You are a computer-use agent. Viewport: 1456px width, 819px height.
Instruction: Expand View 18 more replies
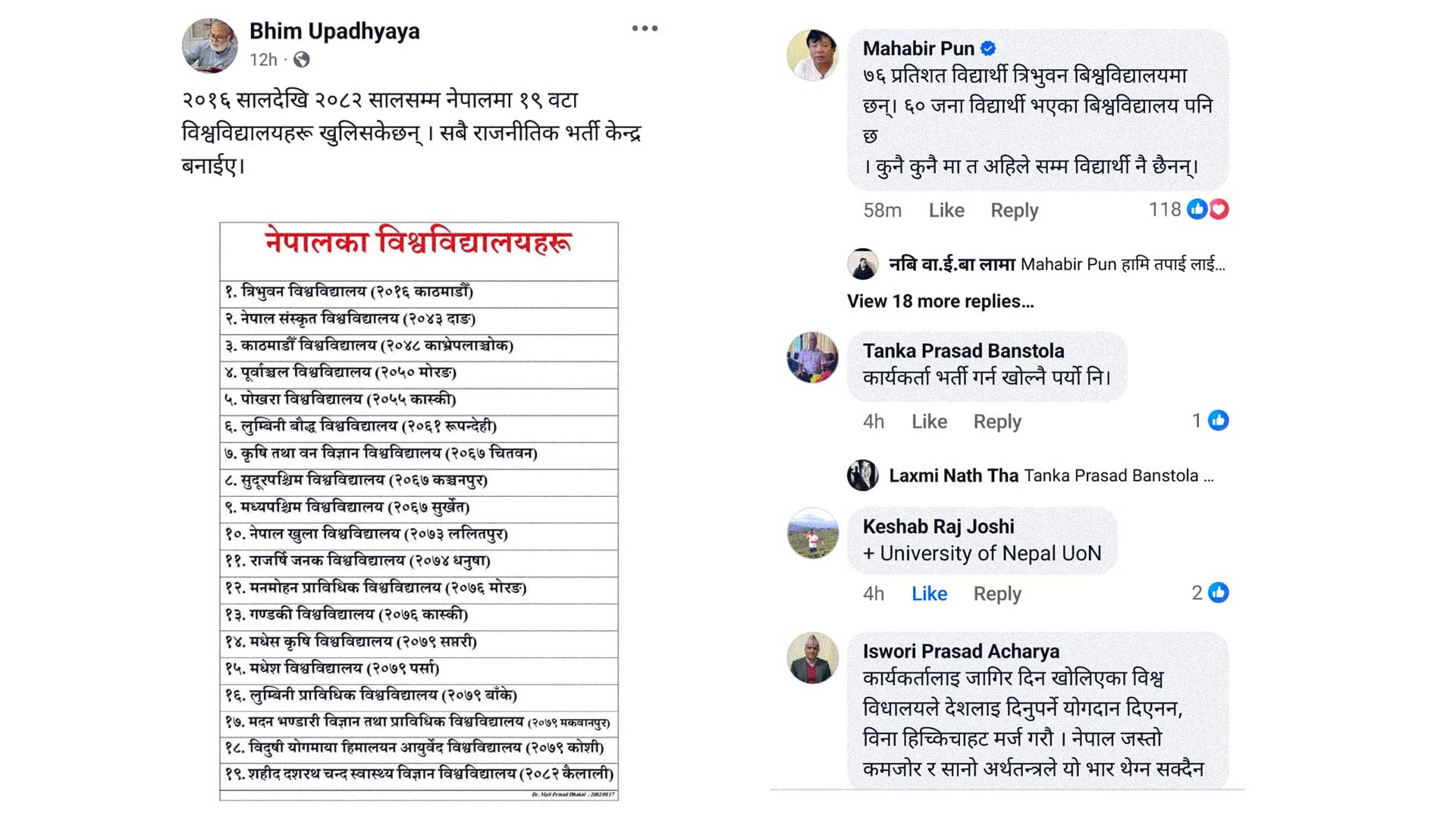(940, 301)
